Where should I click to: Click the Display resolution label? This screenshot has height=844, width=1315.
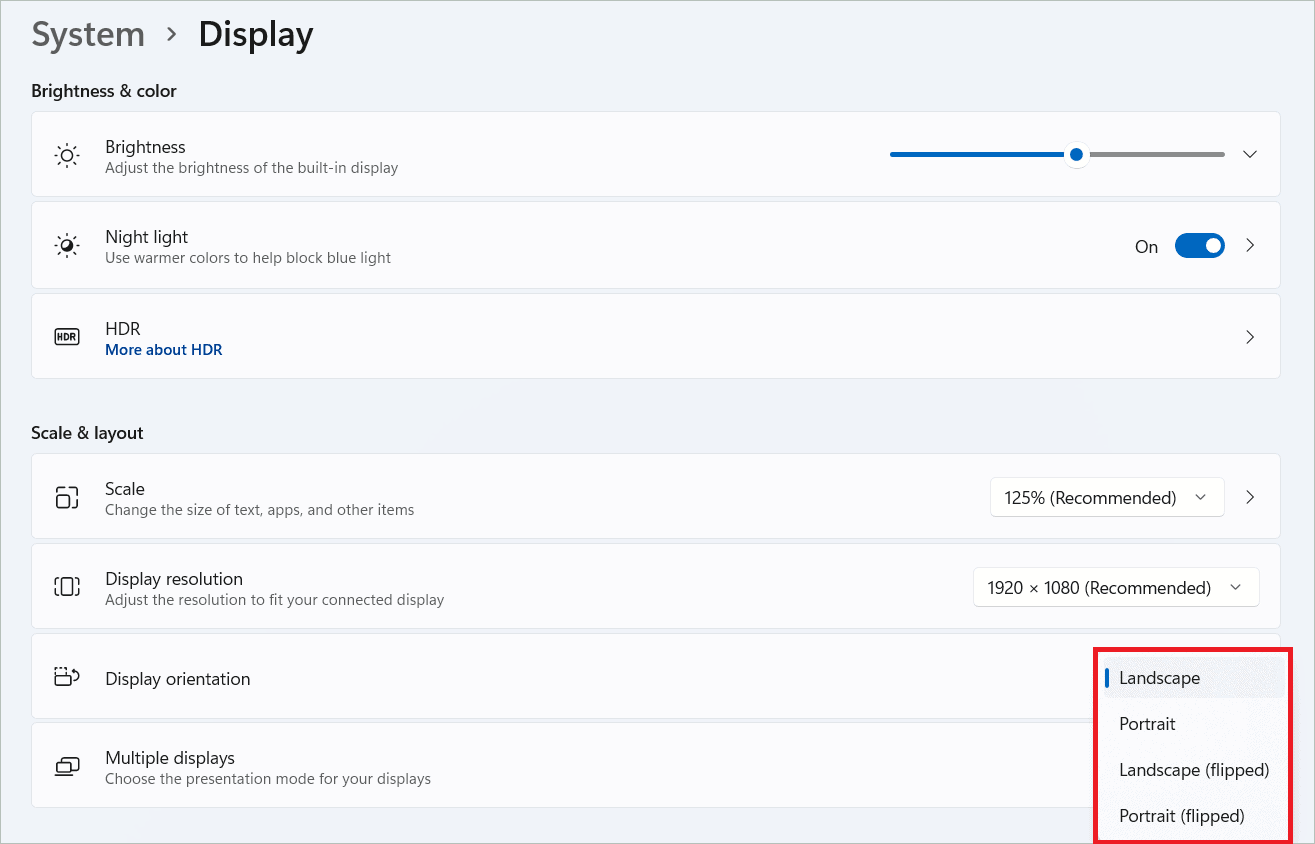pyautogui.click(x=174, y=579)
